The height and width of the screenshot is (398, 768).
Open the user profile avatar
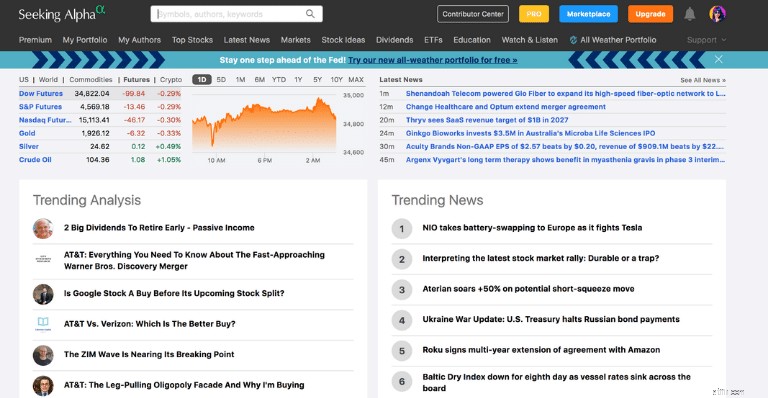tap(717, 14)
